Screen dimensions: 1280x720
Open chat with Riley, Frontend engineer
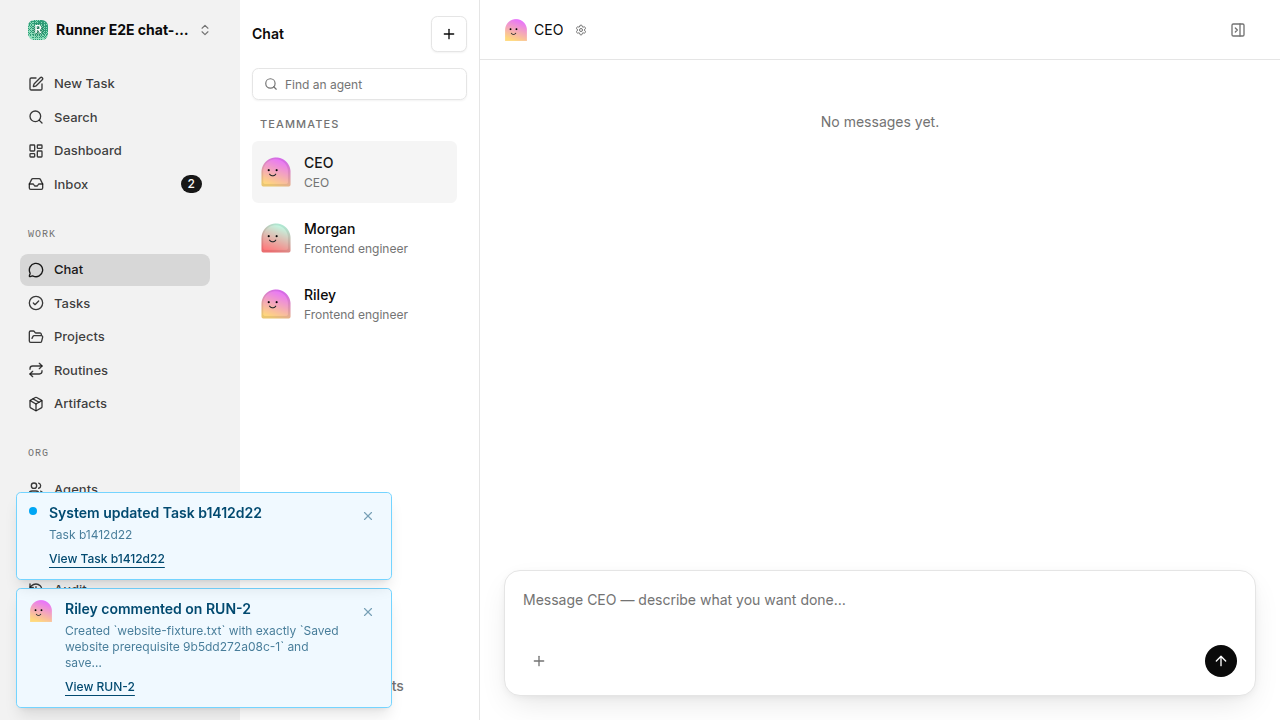354,304
